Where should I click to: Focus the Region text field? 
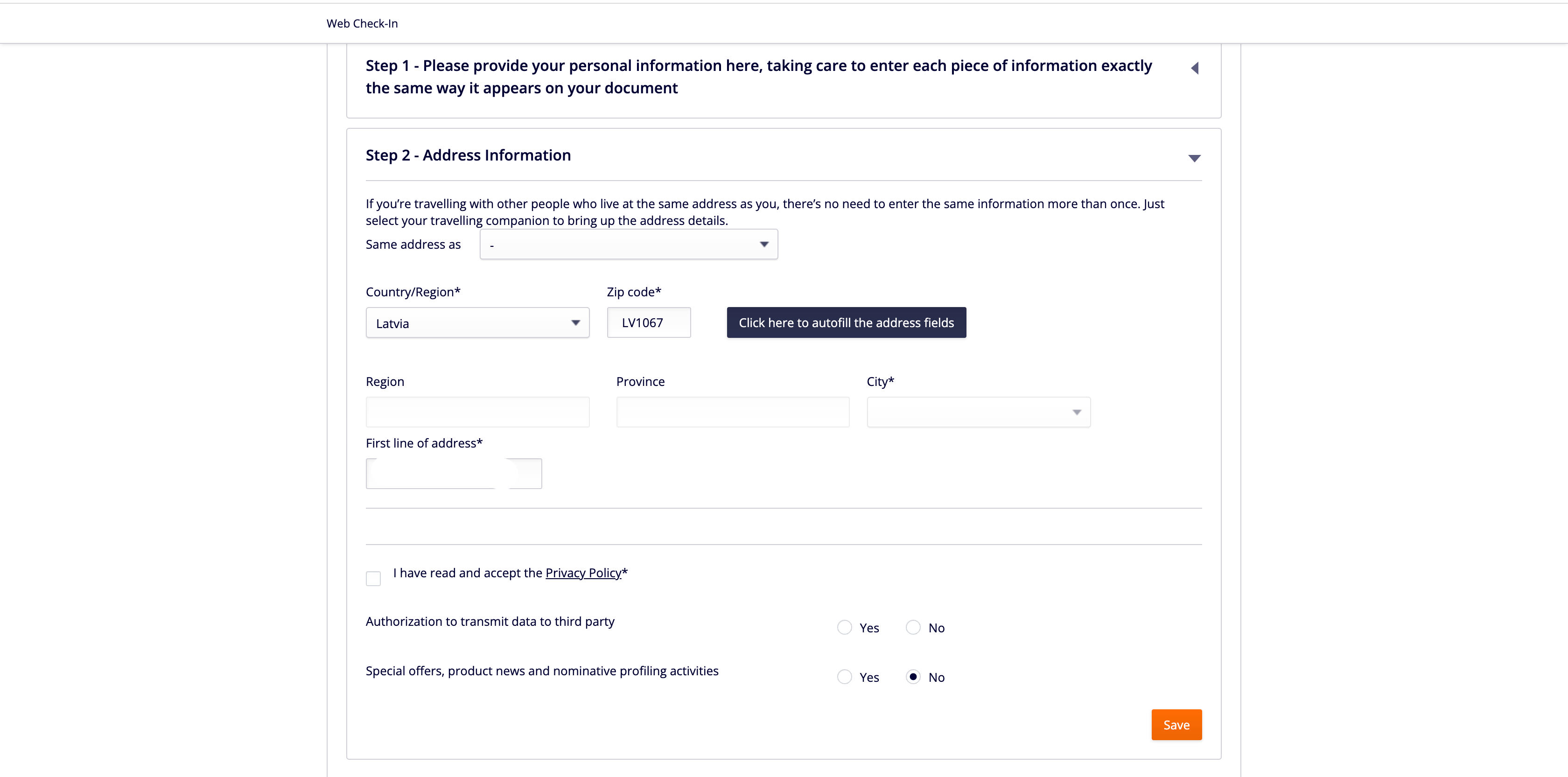coord(477,412)
